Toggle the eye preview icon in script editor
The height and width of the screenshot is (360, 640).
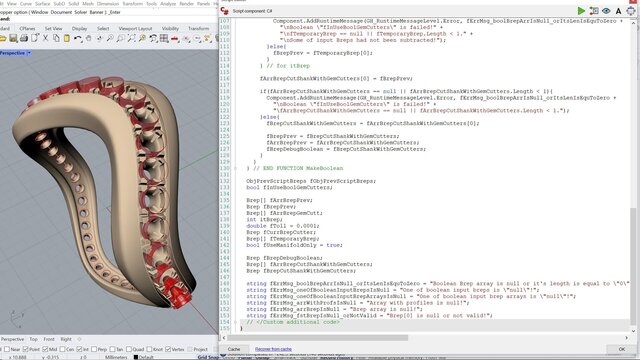tap(606, 11)
